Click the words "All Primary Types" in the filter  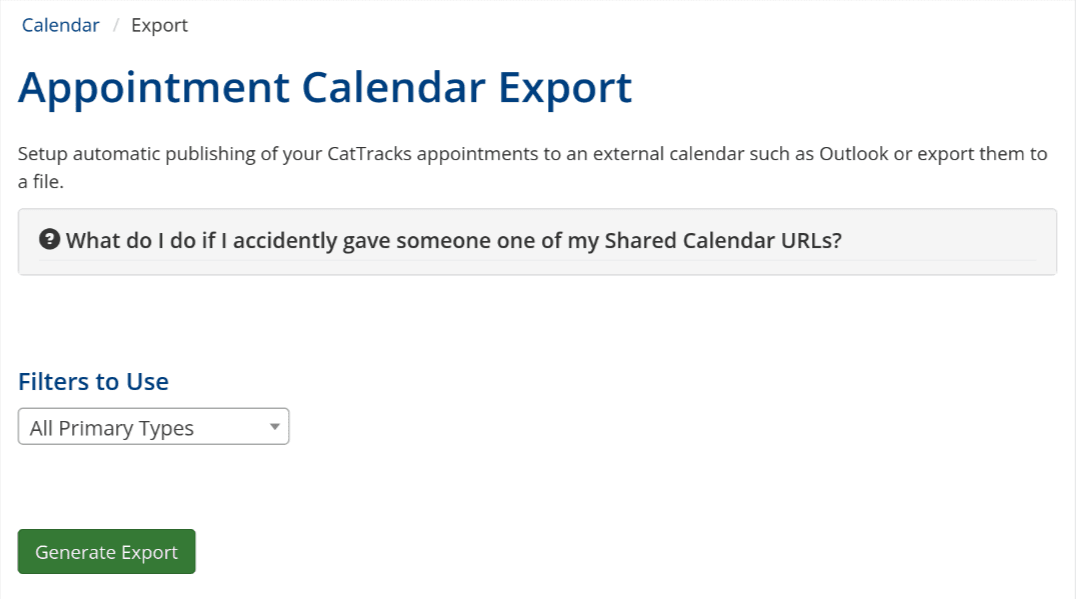[112, 428]
